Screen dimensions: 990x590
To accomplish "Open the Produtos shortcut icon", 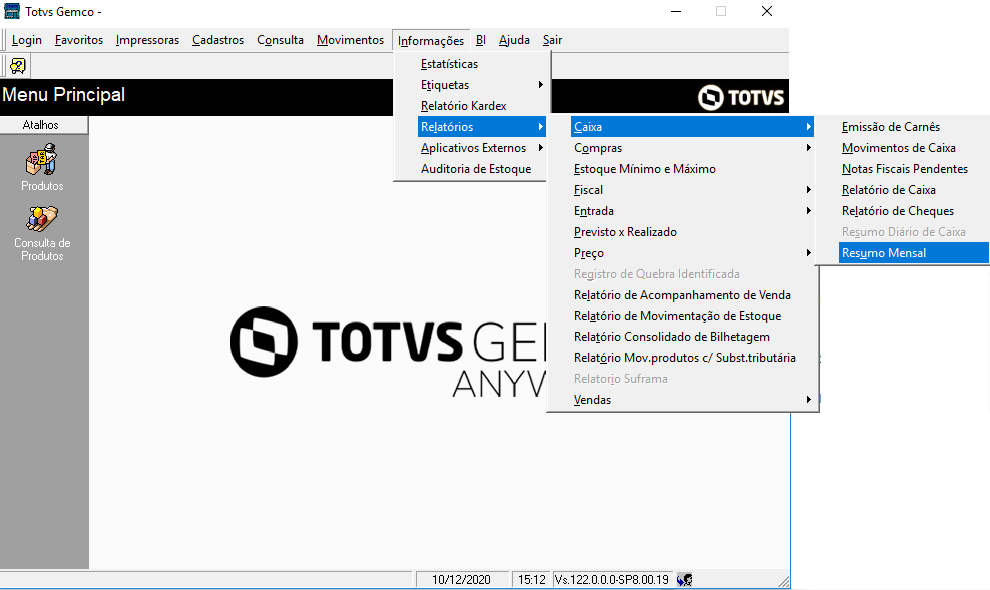I will 42,160.
